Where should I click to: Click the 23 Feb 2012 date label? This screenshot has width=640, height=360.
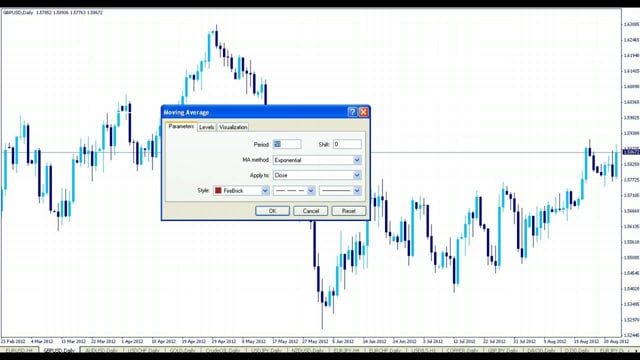point(13,341)
